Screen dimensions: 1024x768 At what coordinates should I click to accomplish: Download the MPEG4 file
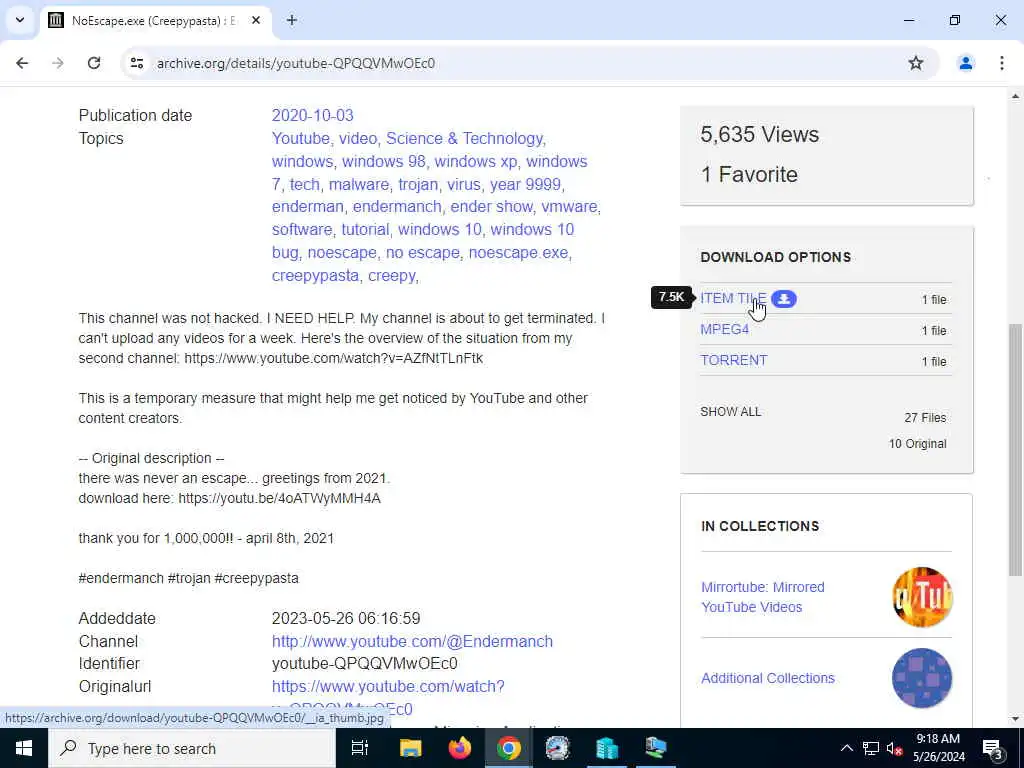(x=724, y=329)
